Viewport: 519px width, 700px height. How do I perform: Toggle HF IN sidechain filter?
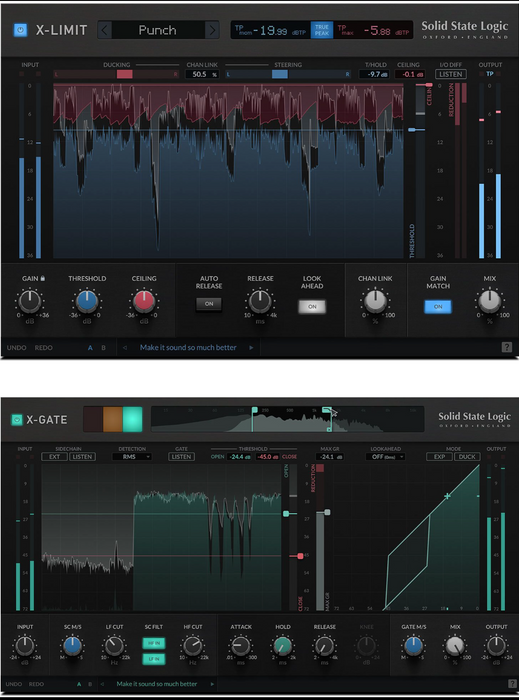154,643
